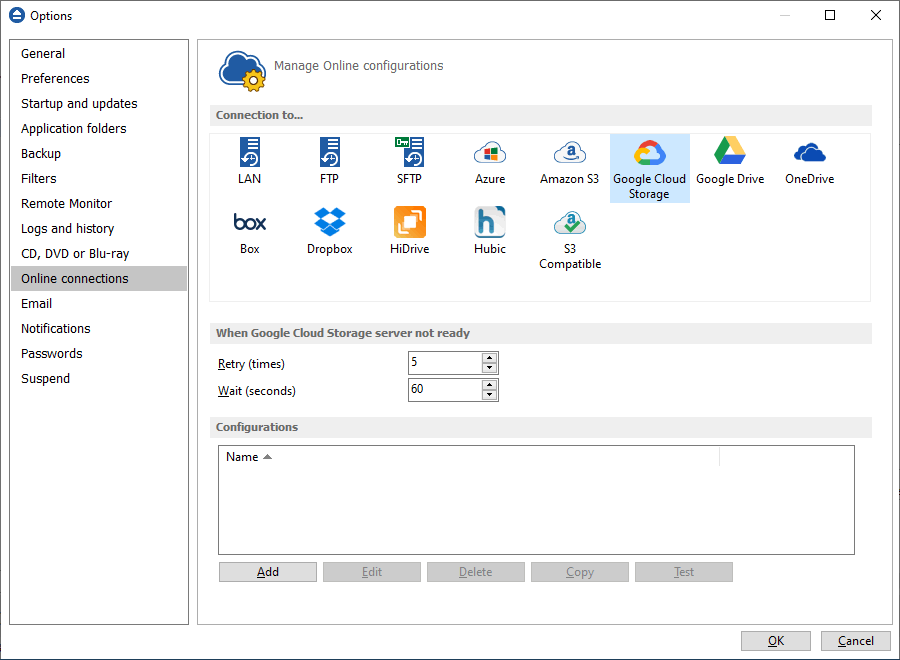Increase Retry times value
The height and width of the screenshot is (660, 900).
(489, 358)
